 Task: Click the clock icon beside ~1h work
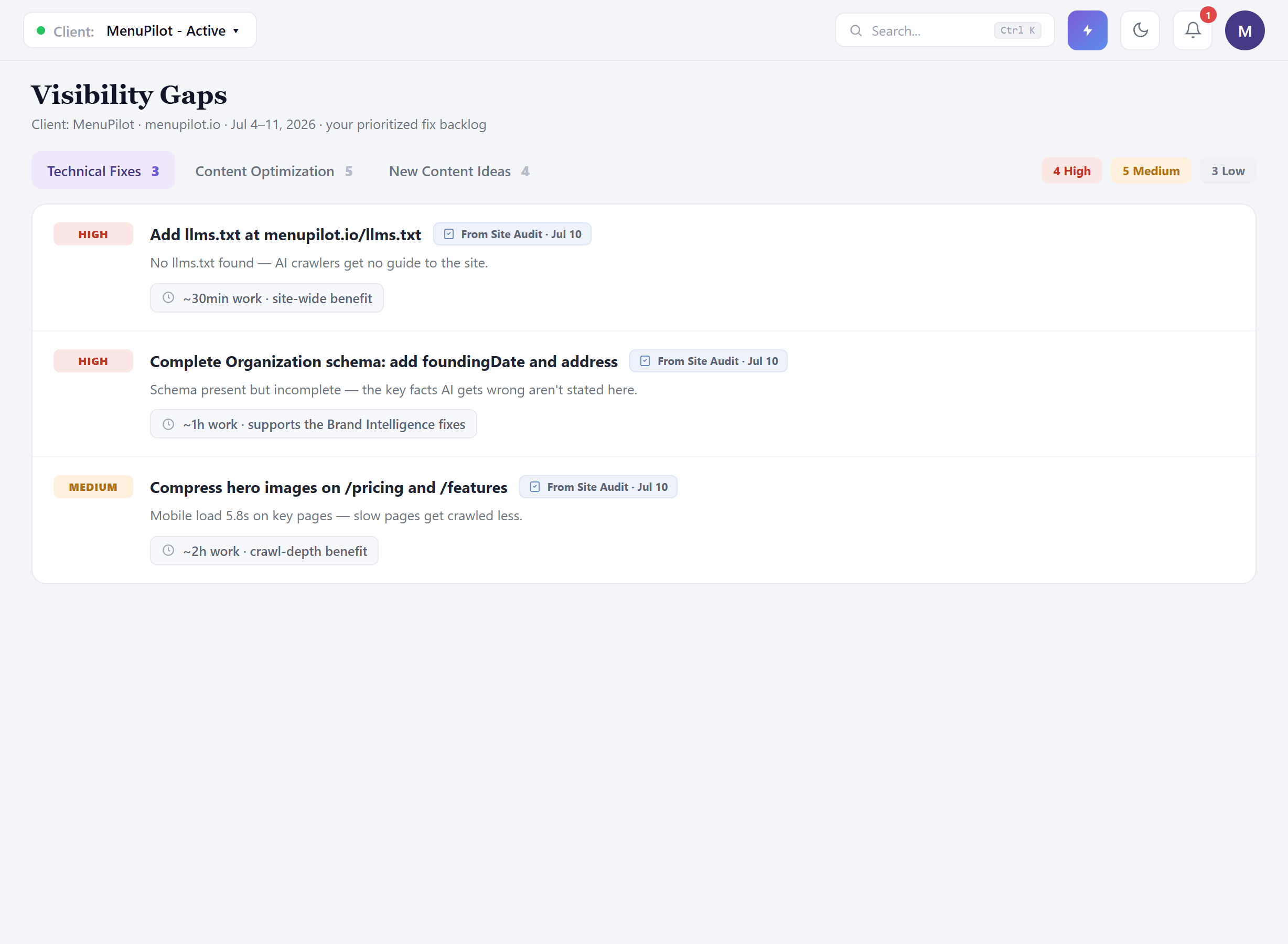click(168, 424)
